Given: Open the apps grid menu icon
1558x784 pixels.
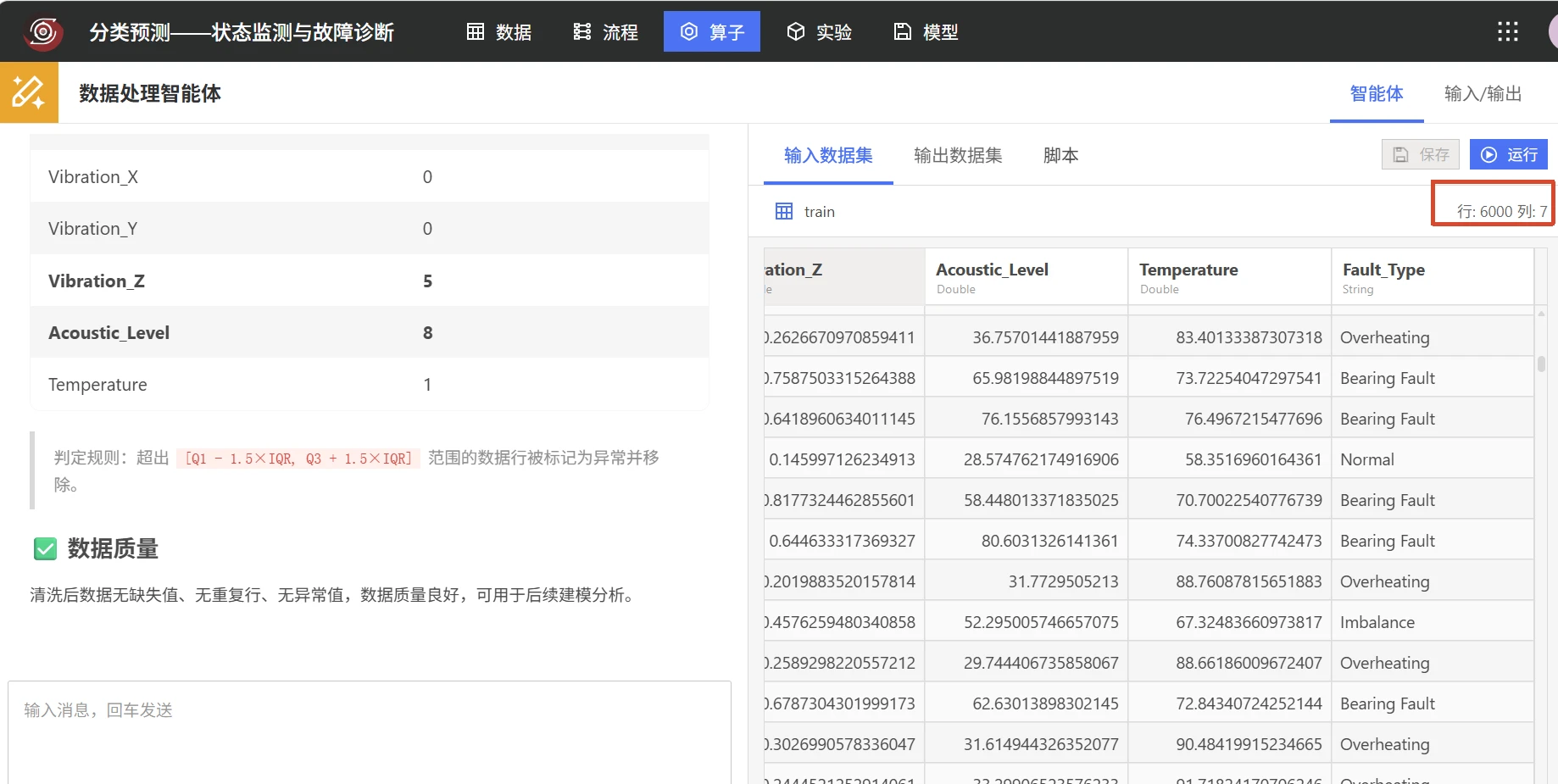Looking at the screenshot, I should tap(1507, 32).
